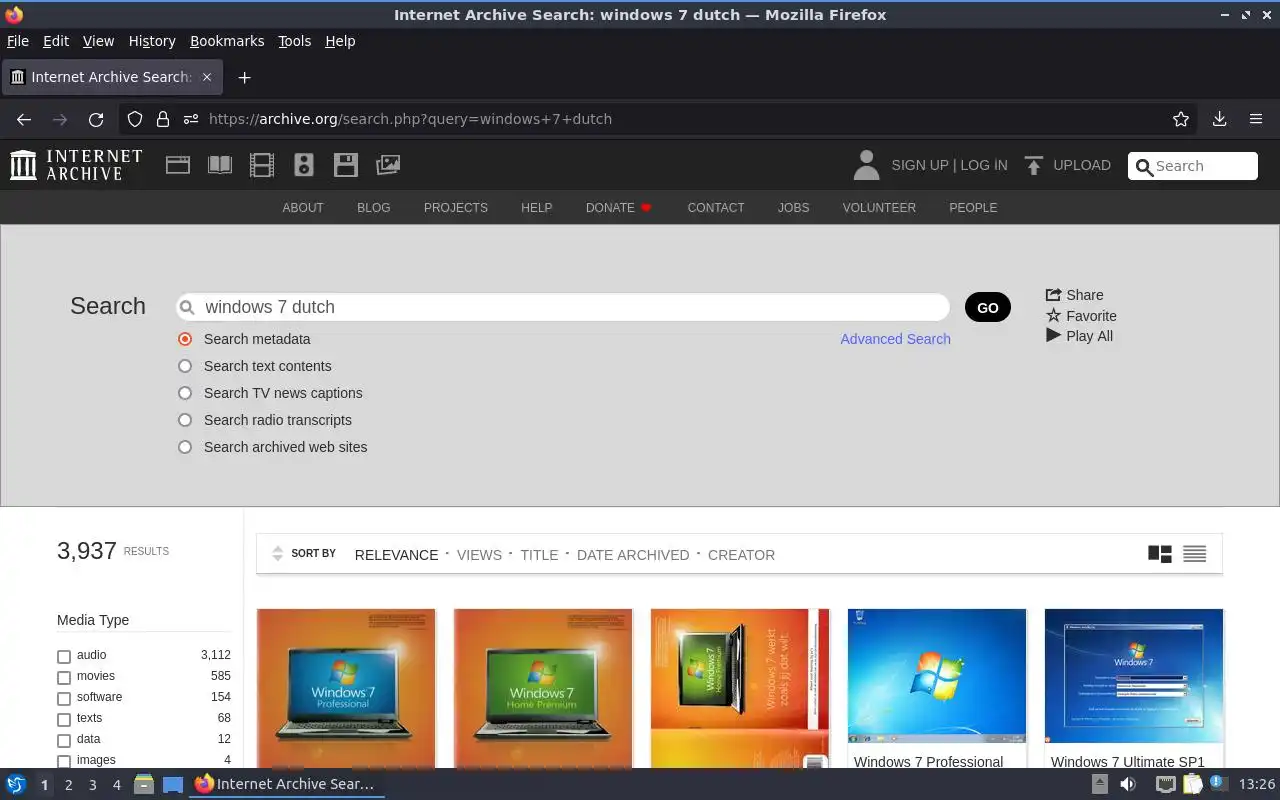
Task: Open the Texts book icon
Action: click(220, 165)
